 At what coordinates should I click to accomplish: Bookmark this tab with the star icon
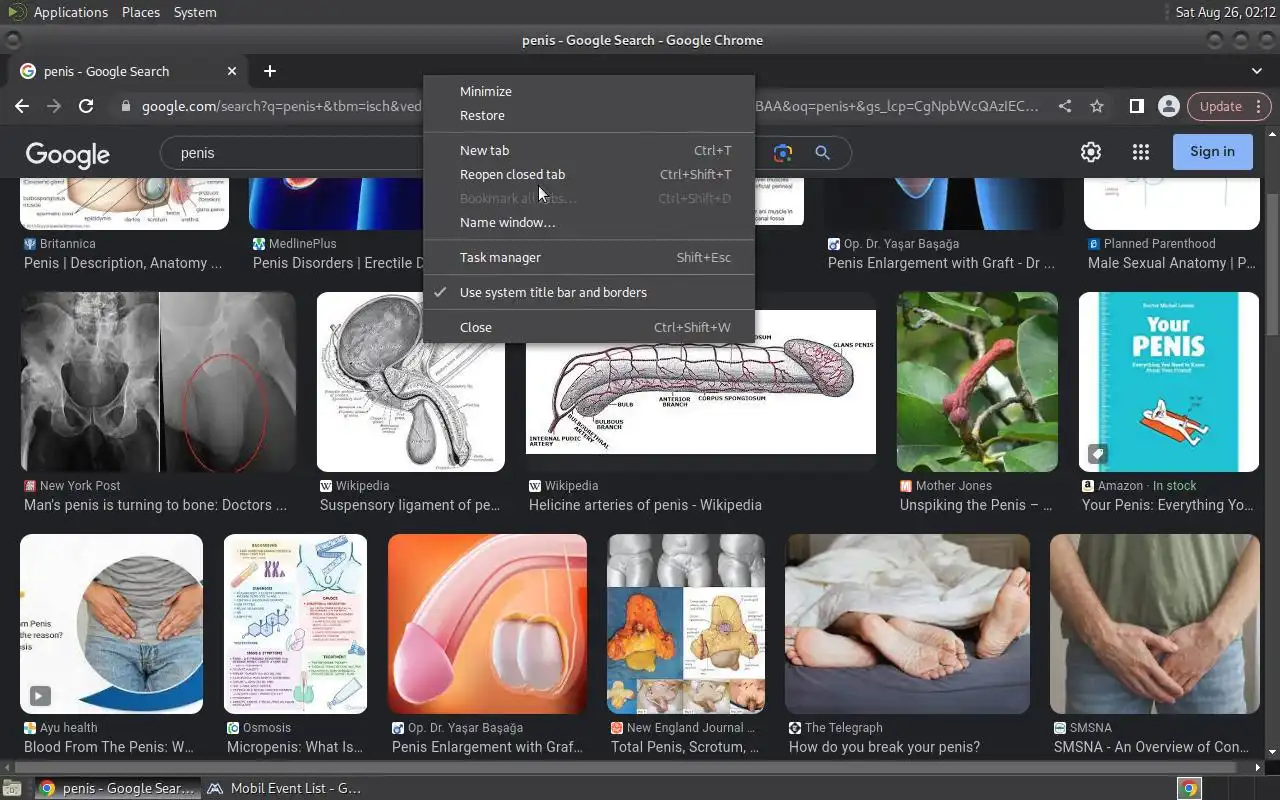pyautogui.click(x=1097, y=106)
